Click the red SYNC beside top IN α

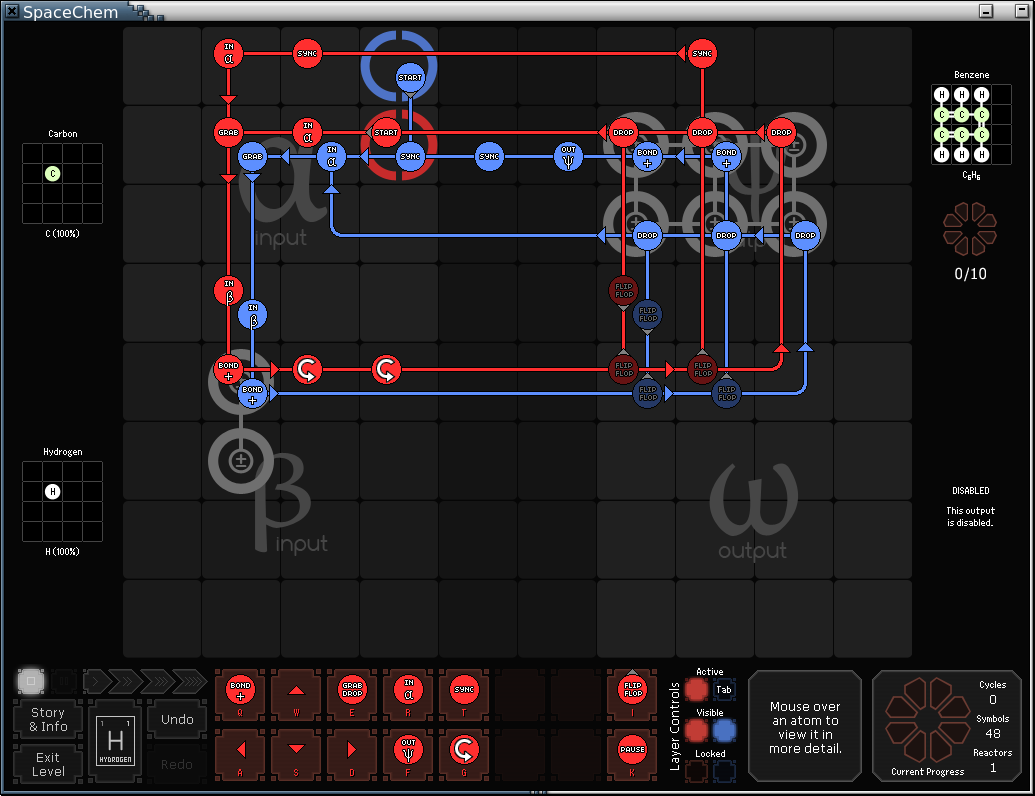pos(307,53)
